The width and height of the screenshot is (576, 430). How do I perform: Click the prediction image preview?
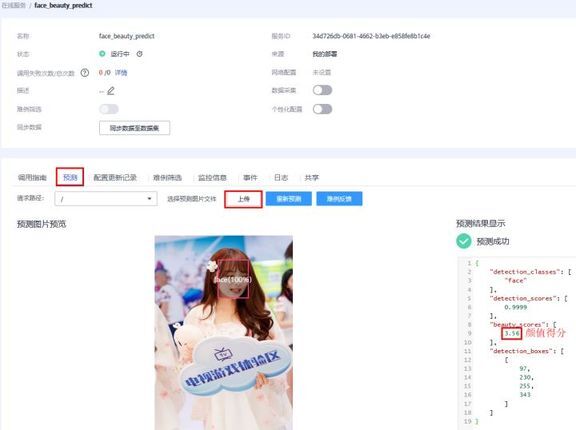[224, 332]
